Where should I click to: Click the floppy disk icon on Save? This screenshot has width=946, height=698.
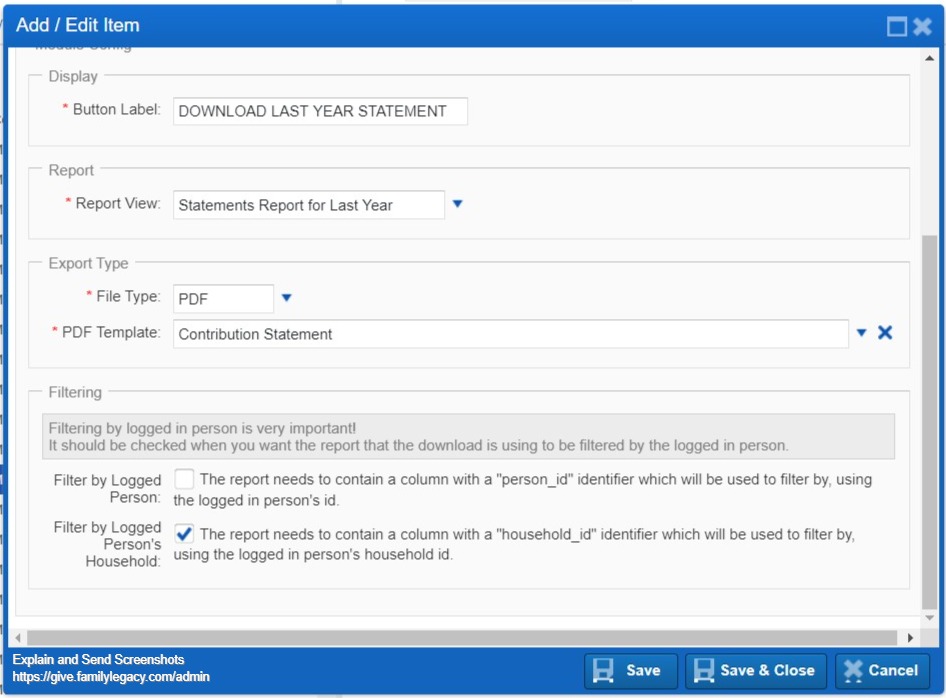pyautogui.click(x=603, y=670)
